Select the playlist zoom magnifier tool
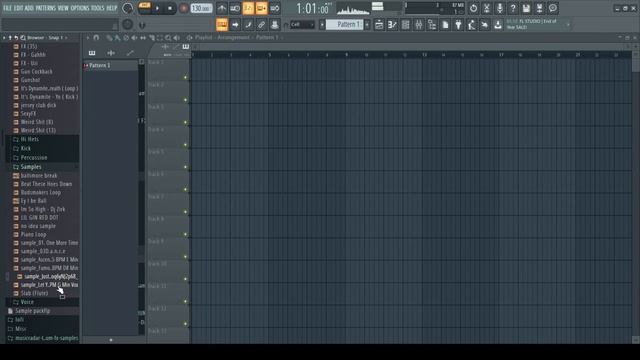This screenshot has height=360, width=640. click(168, 38)
